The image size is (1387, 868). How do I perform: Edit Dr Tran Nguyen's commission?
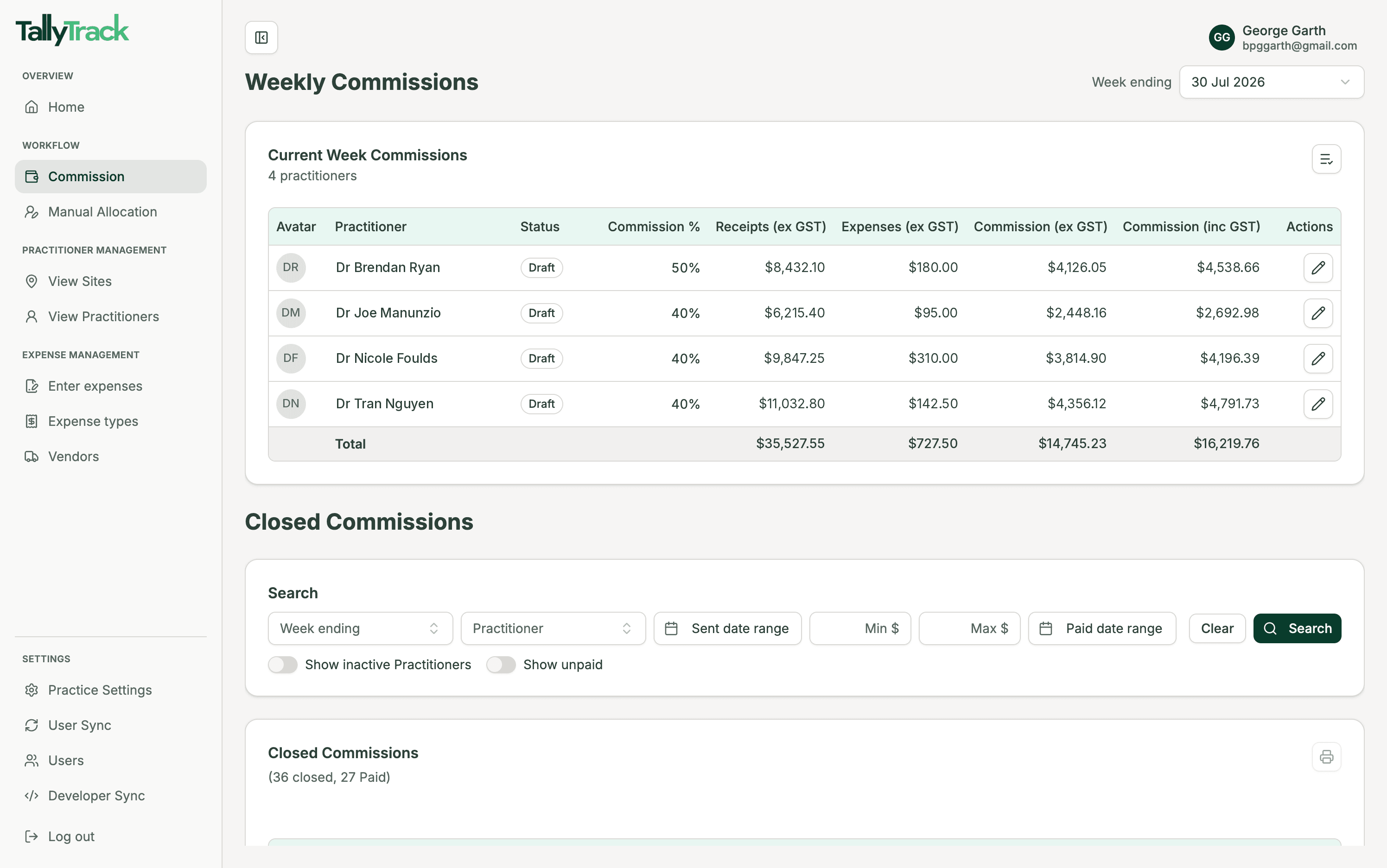click(x=1318, y=404)
